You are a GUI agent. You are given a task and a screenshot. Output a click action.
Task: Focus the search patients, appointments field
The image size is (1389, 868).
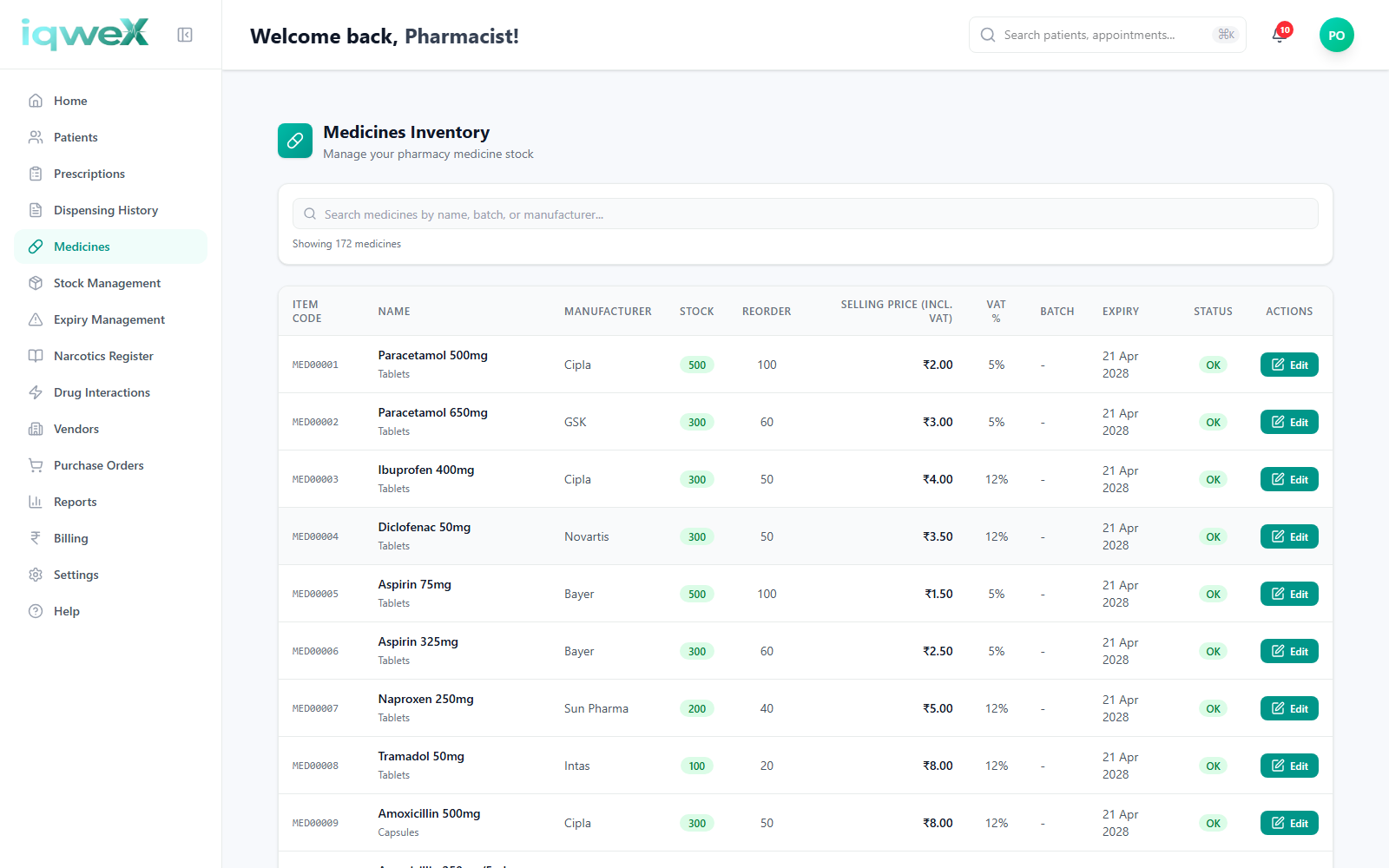pos(1107,35)
